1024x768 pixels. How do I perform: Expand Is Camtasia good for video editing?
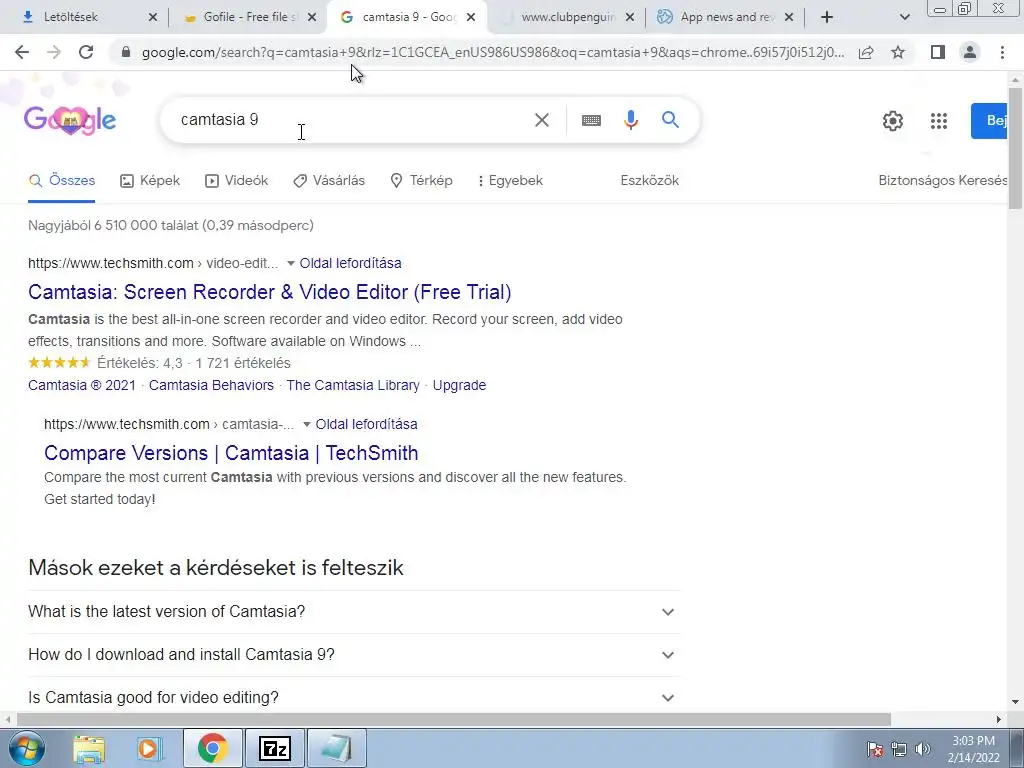[354, 697]
